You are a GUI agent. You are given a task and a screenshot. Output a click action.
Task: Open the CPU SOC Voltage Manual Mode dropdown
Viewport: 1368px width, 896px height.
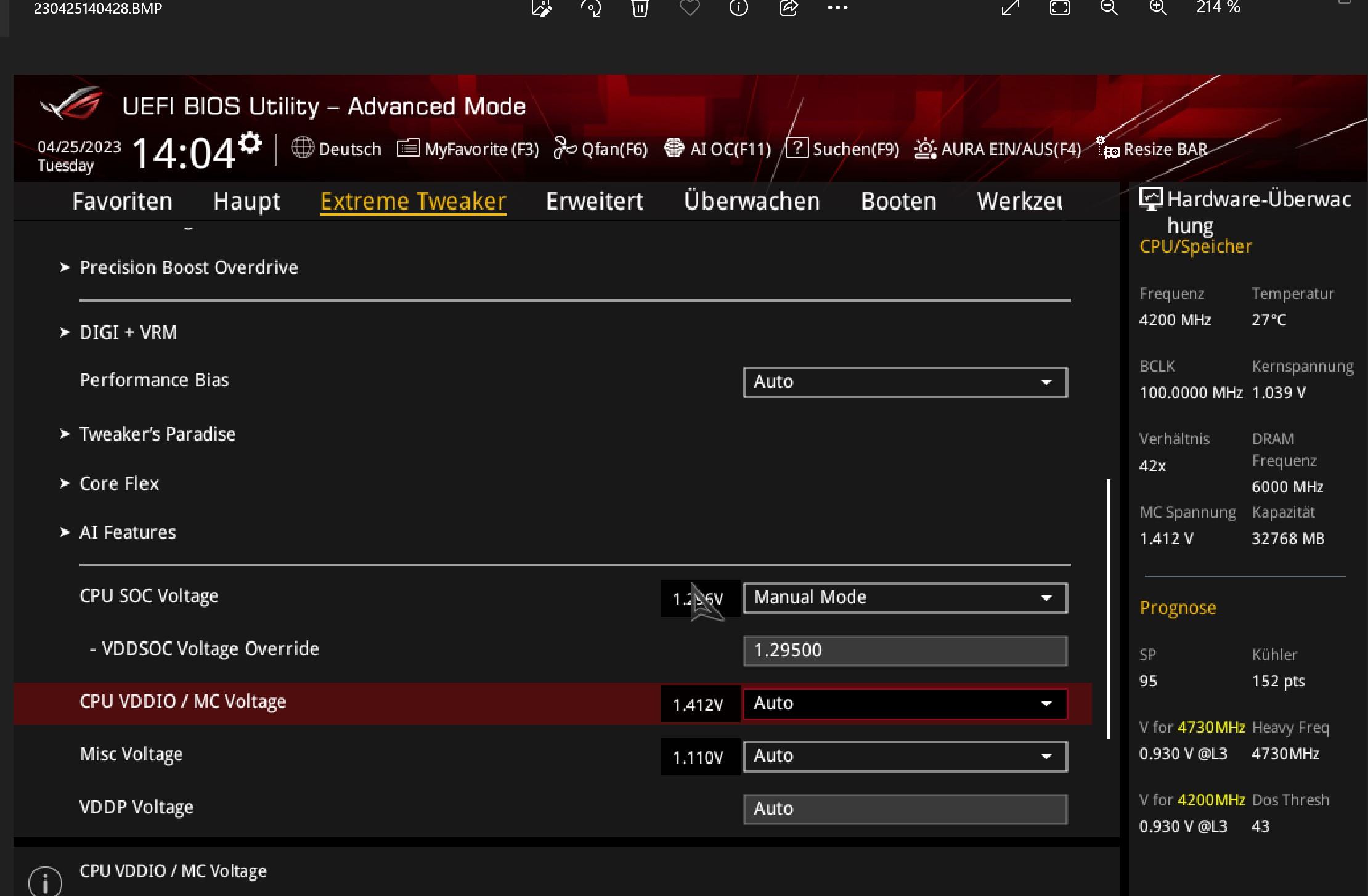tap(905, 598)
